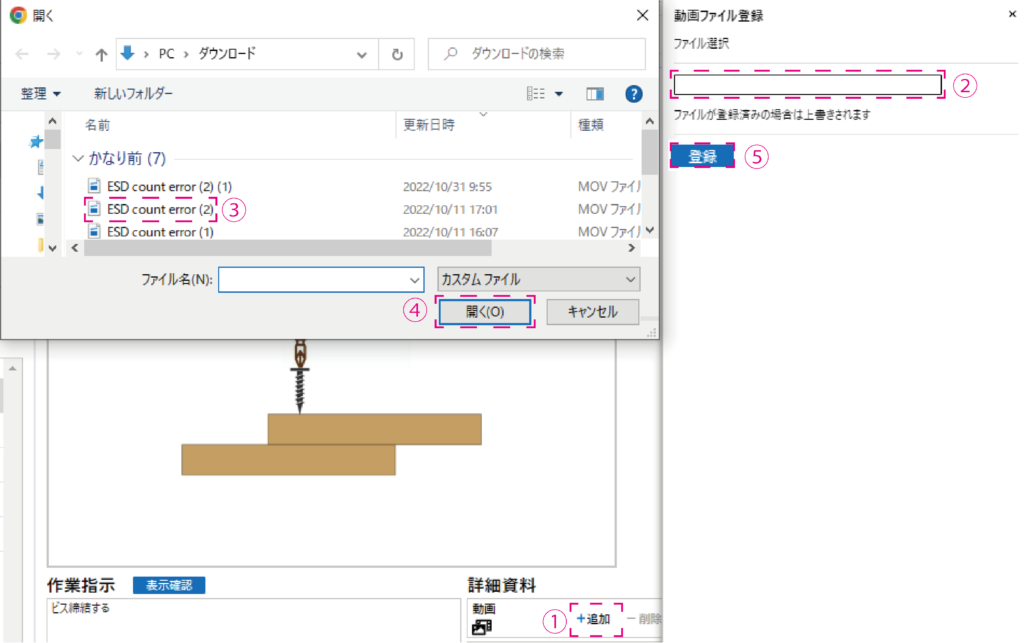
Task: Click the ファイル選択 input box
Action: tap(808, 85)
